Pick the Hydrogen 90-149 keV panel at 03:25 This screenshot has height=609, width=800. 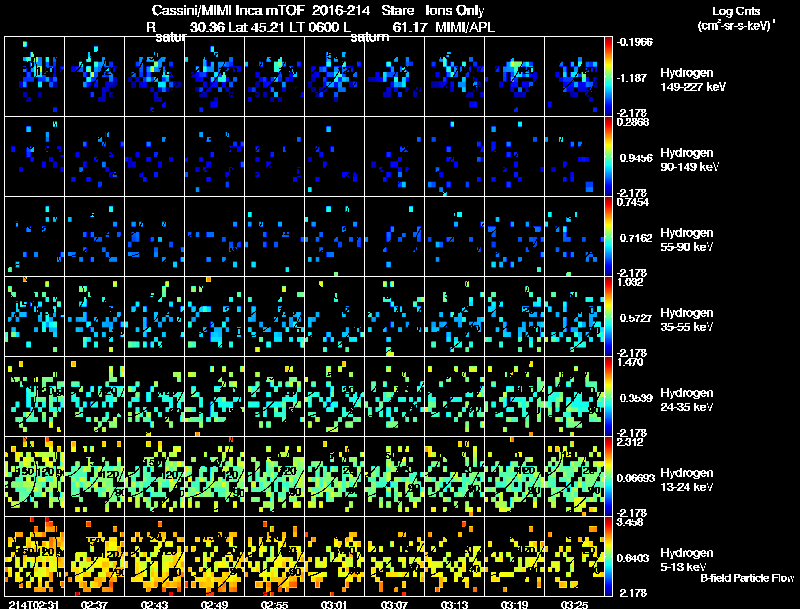coord(574,157)
